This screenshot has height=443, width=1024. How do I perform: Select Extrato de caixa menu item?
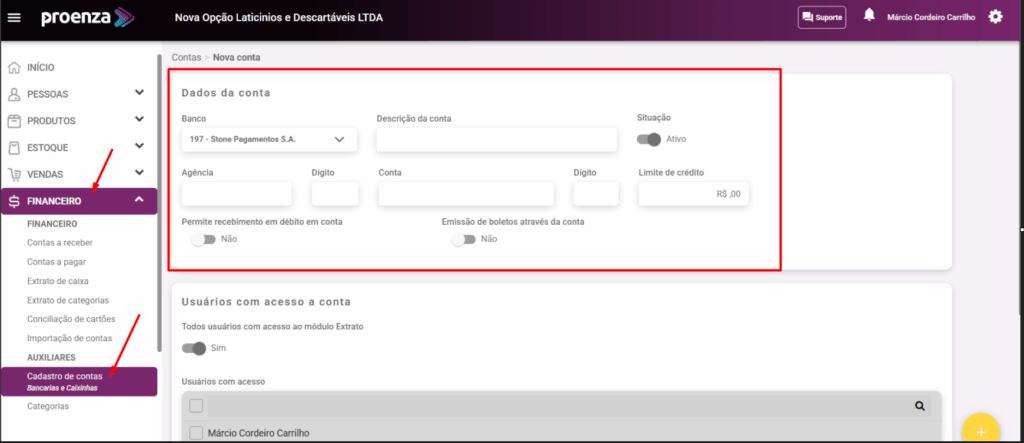point(58,281)
